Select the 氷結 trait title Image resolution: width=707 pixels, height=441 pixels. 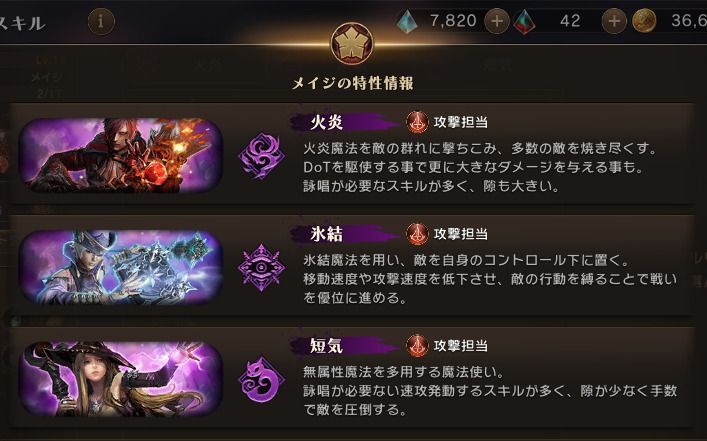tap(326, 234)
